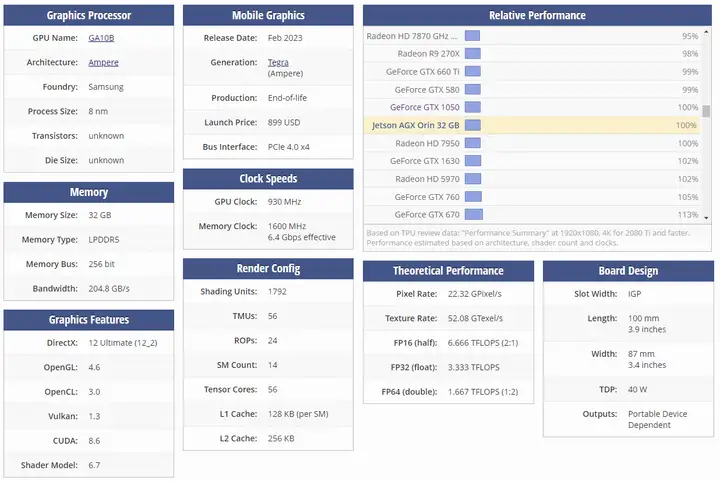The height and width of the screenshot is (481, 720).
Task: Click the GA10B GPU name link
Action: pyautogui.click(x=101, y=38)
